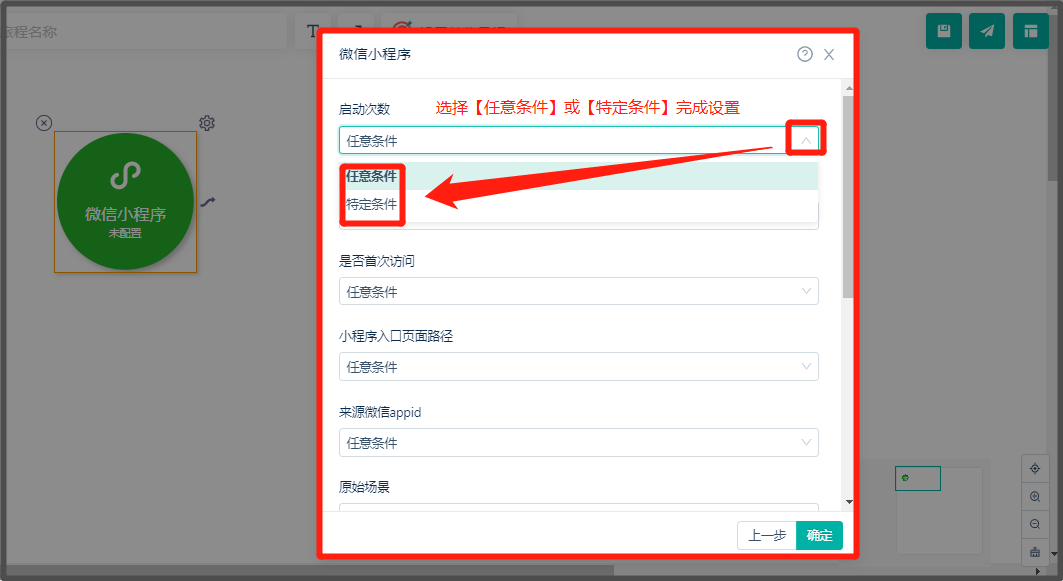Remove node via circled X icon
The image size is (1063, 581).
(x=44, y=123)
